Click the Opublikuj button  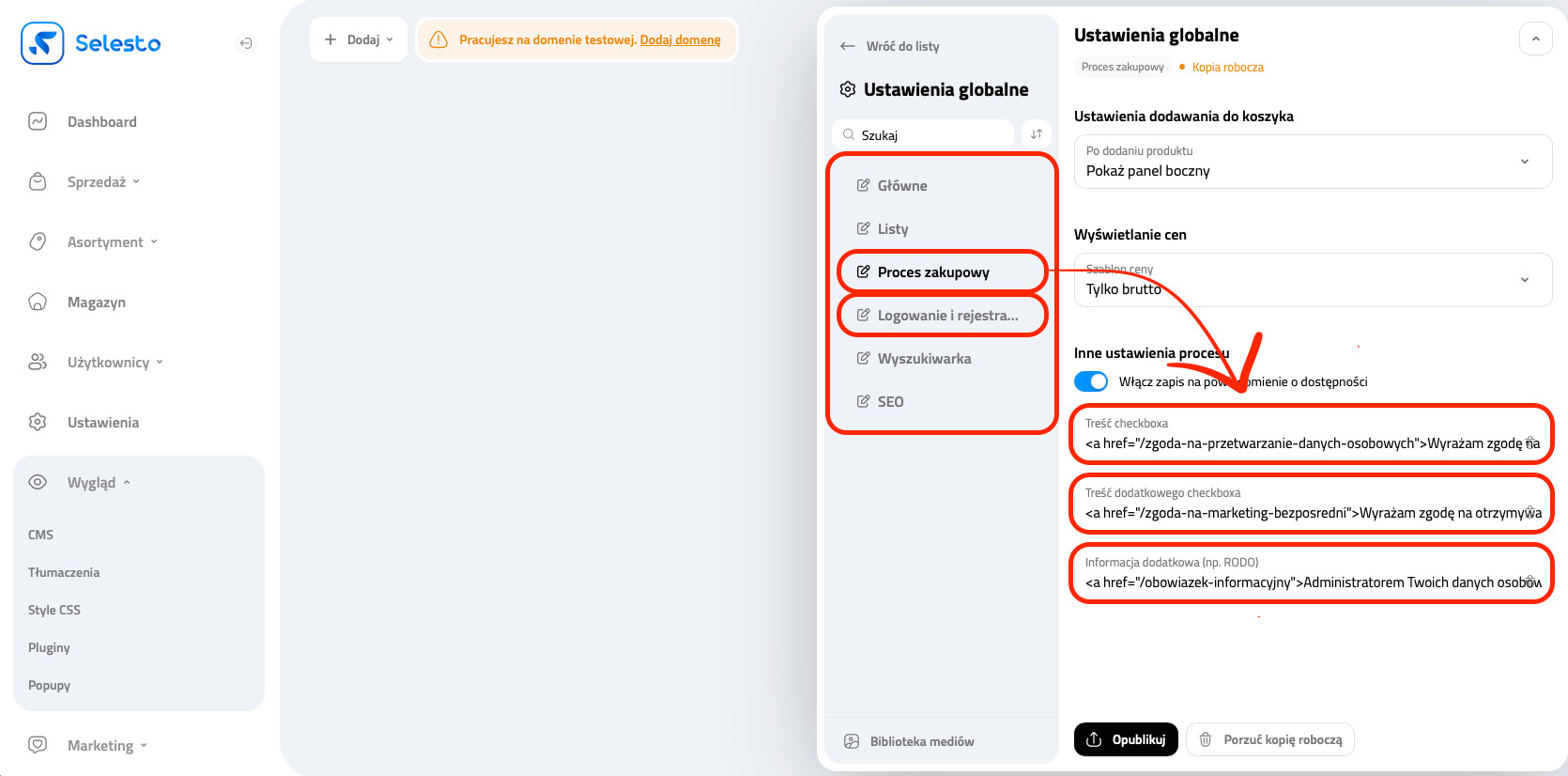(1126, 739)
